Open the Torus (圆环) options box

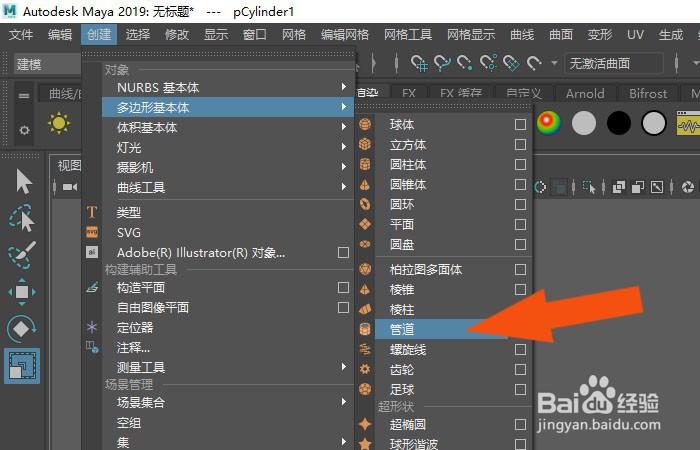520,204
